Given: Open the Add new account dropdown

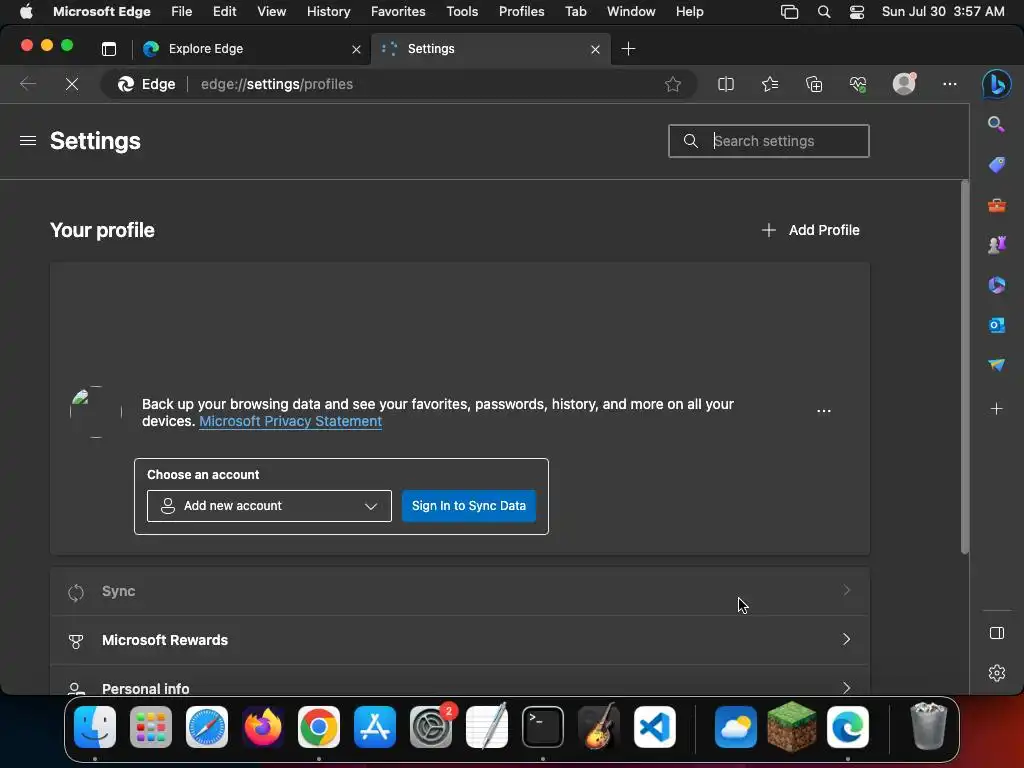Looking at the screenshot, I should click(269, 506).
